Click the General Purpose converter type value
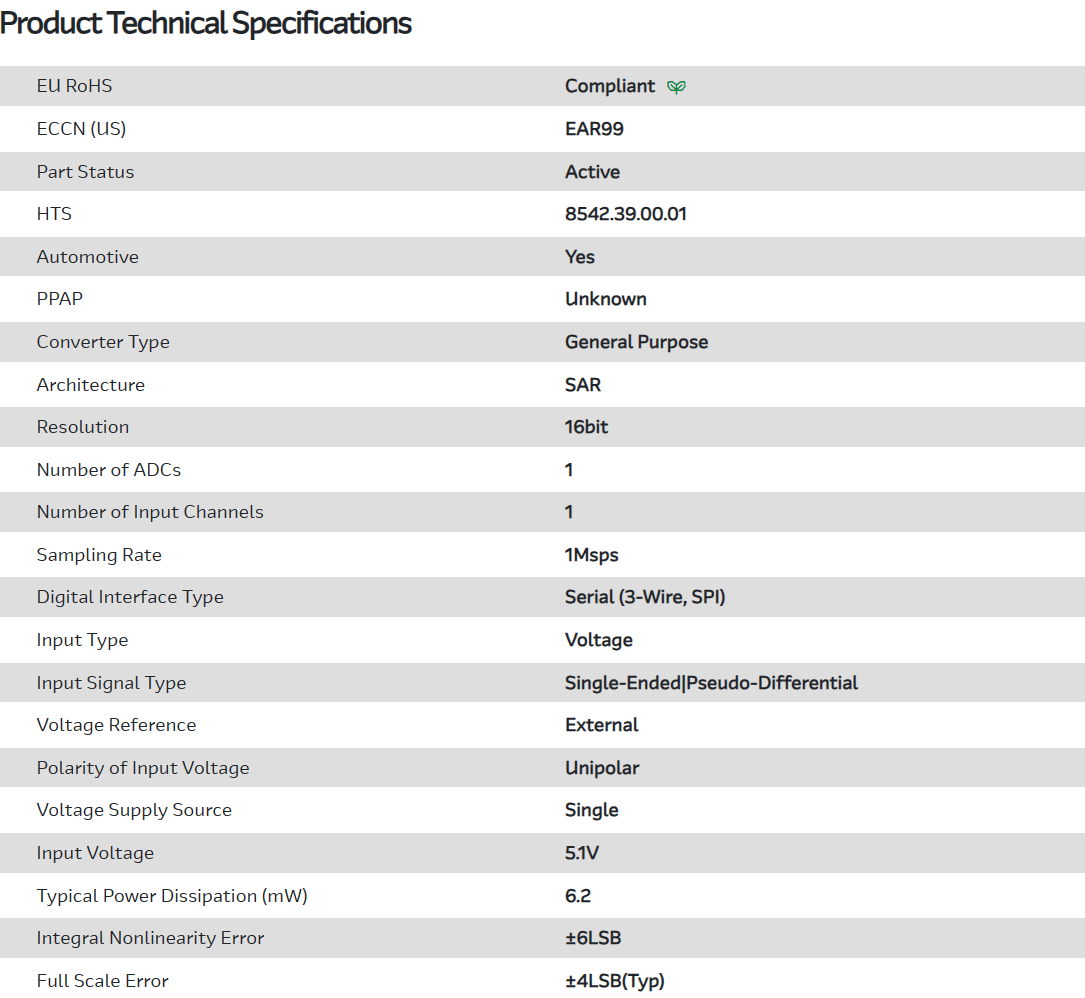Image resolution: width=1085 pixels, height=998 pixels. coord(636,342)
